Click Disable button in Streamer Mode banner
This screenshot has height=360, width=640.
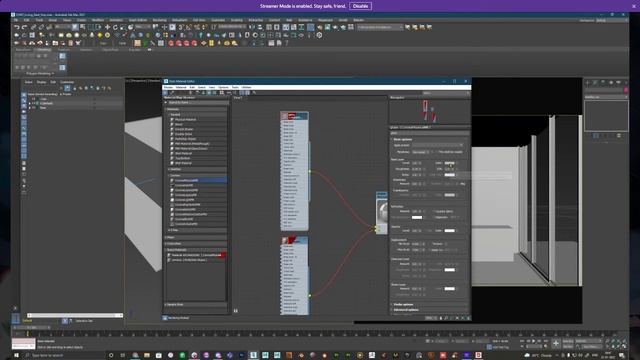[x=360, y=6]
